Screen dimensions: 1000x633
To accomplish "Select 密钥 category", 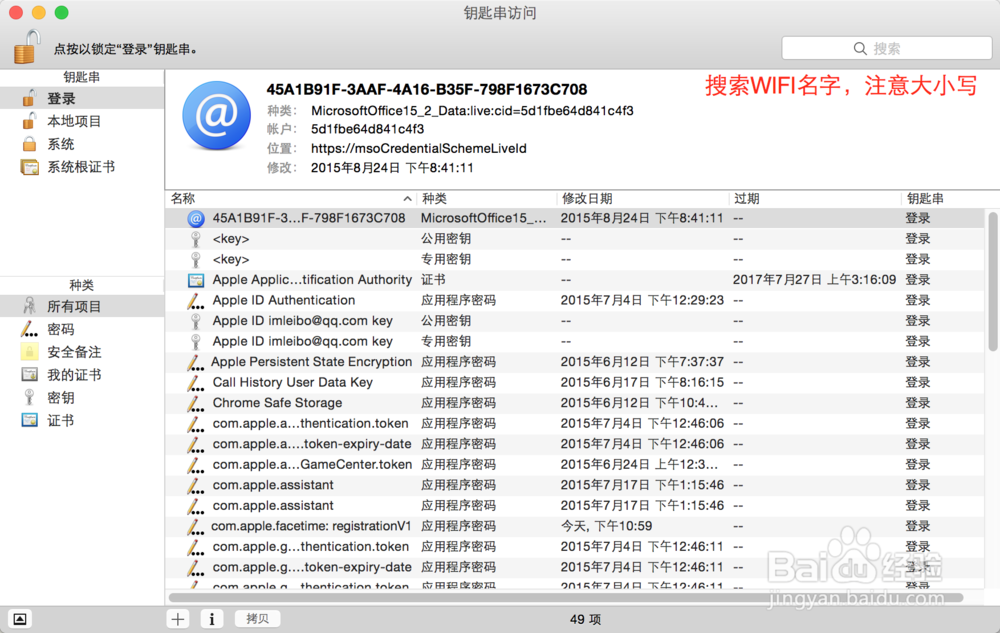I will pyautogui.click(x=82, y=398).
